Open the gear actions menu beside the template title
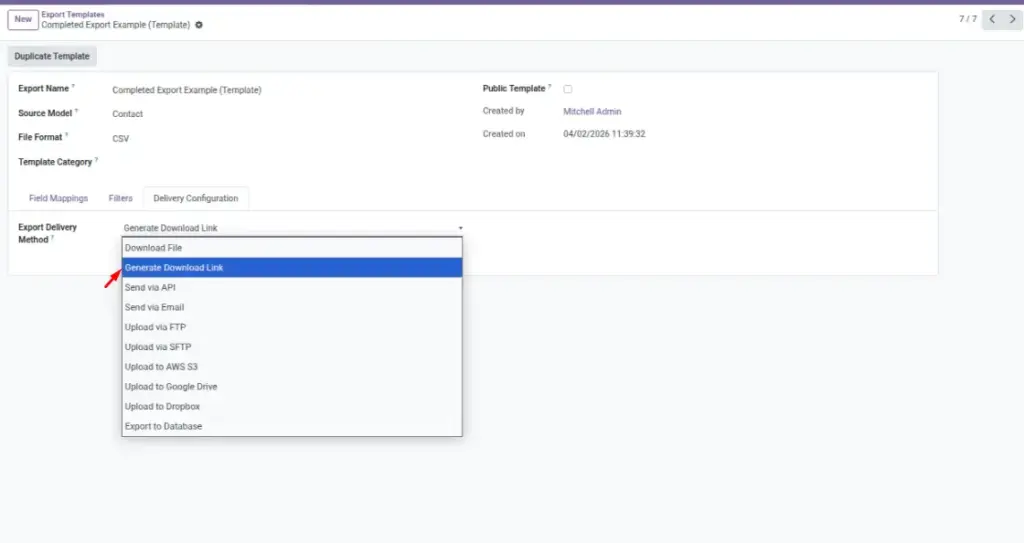 pyautogui.click(x=199, y=25)
